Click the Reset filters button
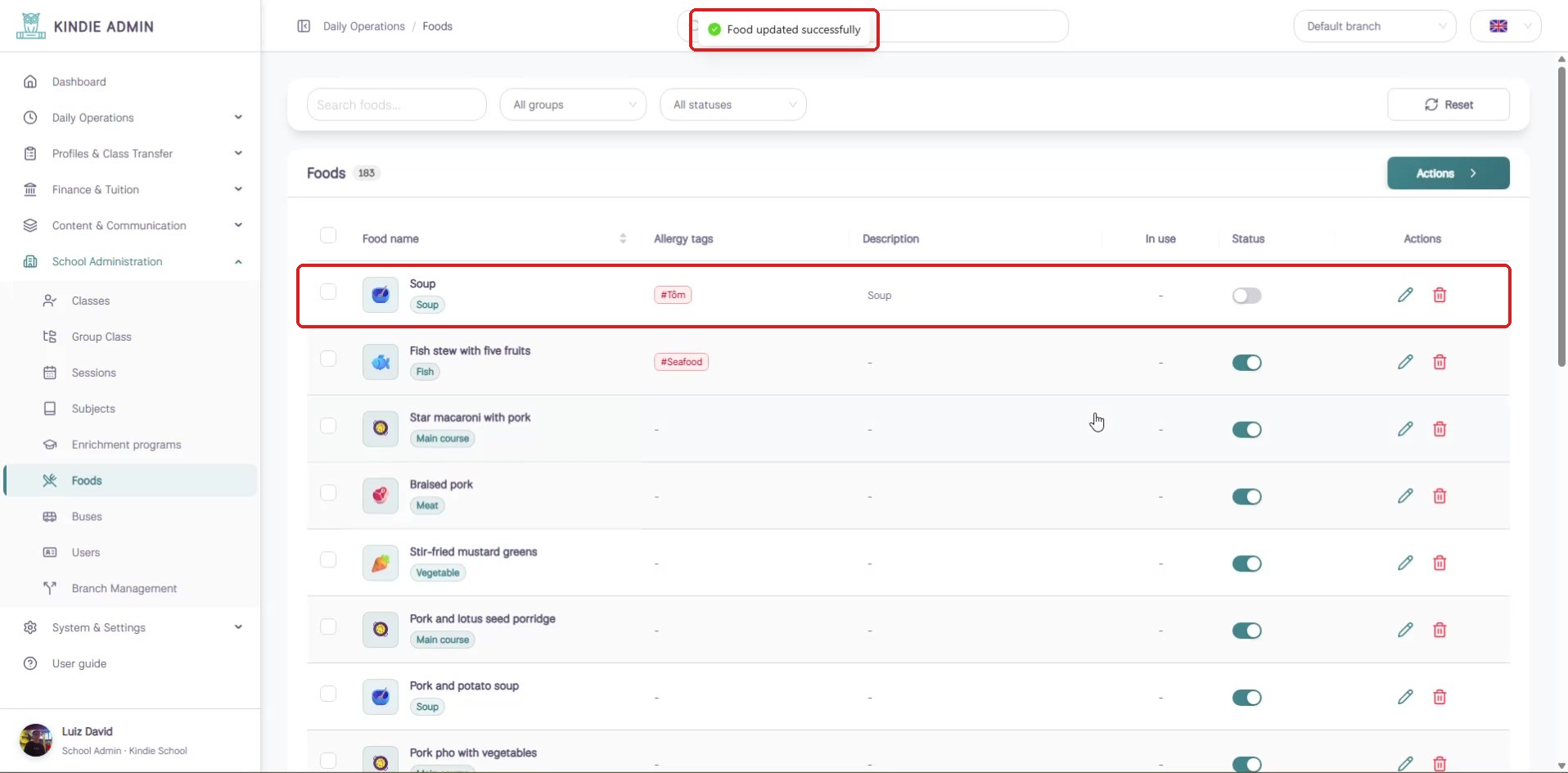Image resolution: width=1568 pixels, height=773 pixels. pyautogui.click(x=1449, y=105)
